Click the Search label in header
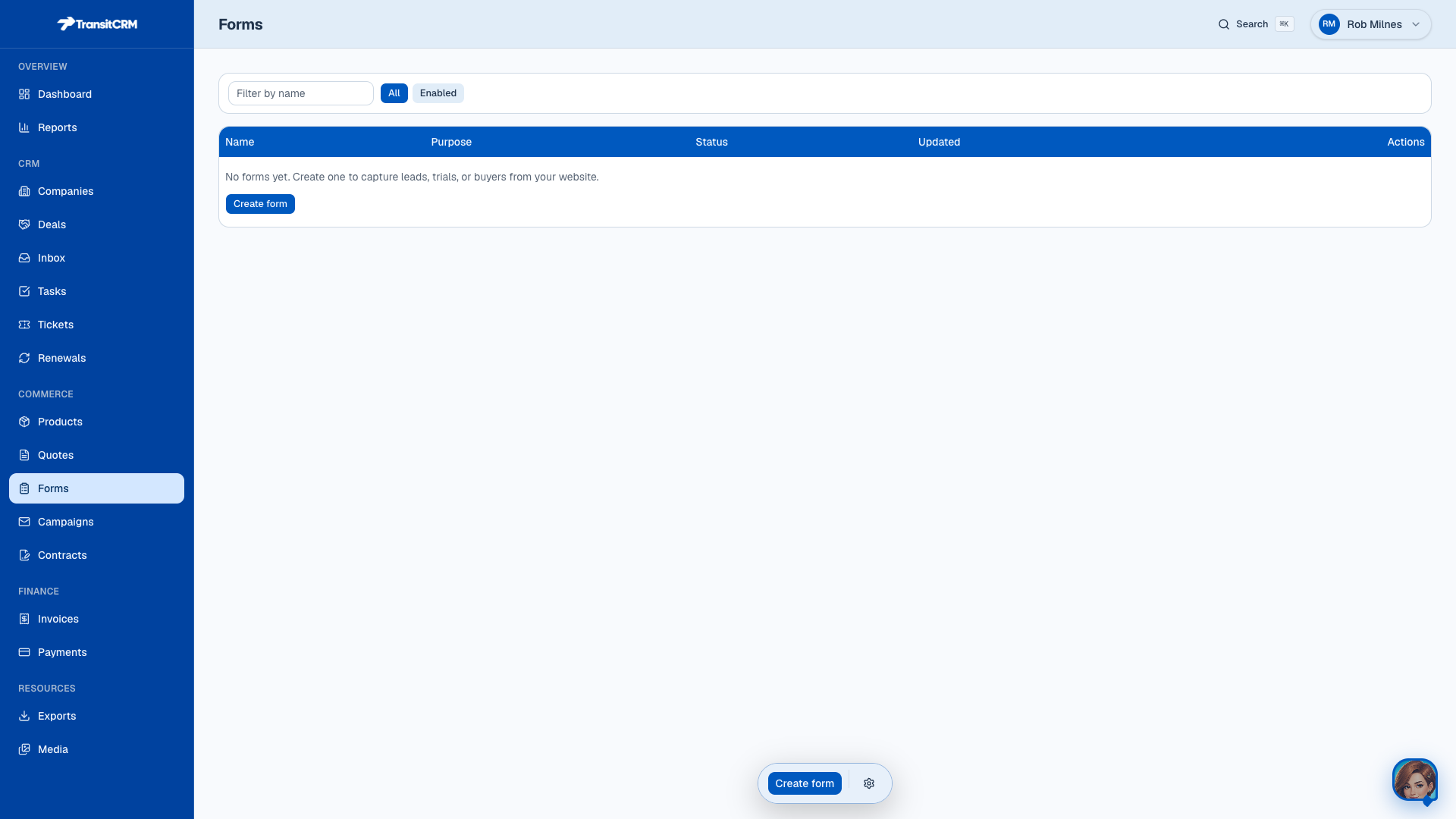This screenshot has height=819, width=1456. 1252,24
